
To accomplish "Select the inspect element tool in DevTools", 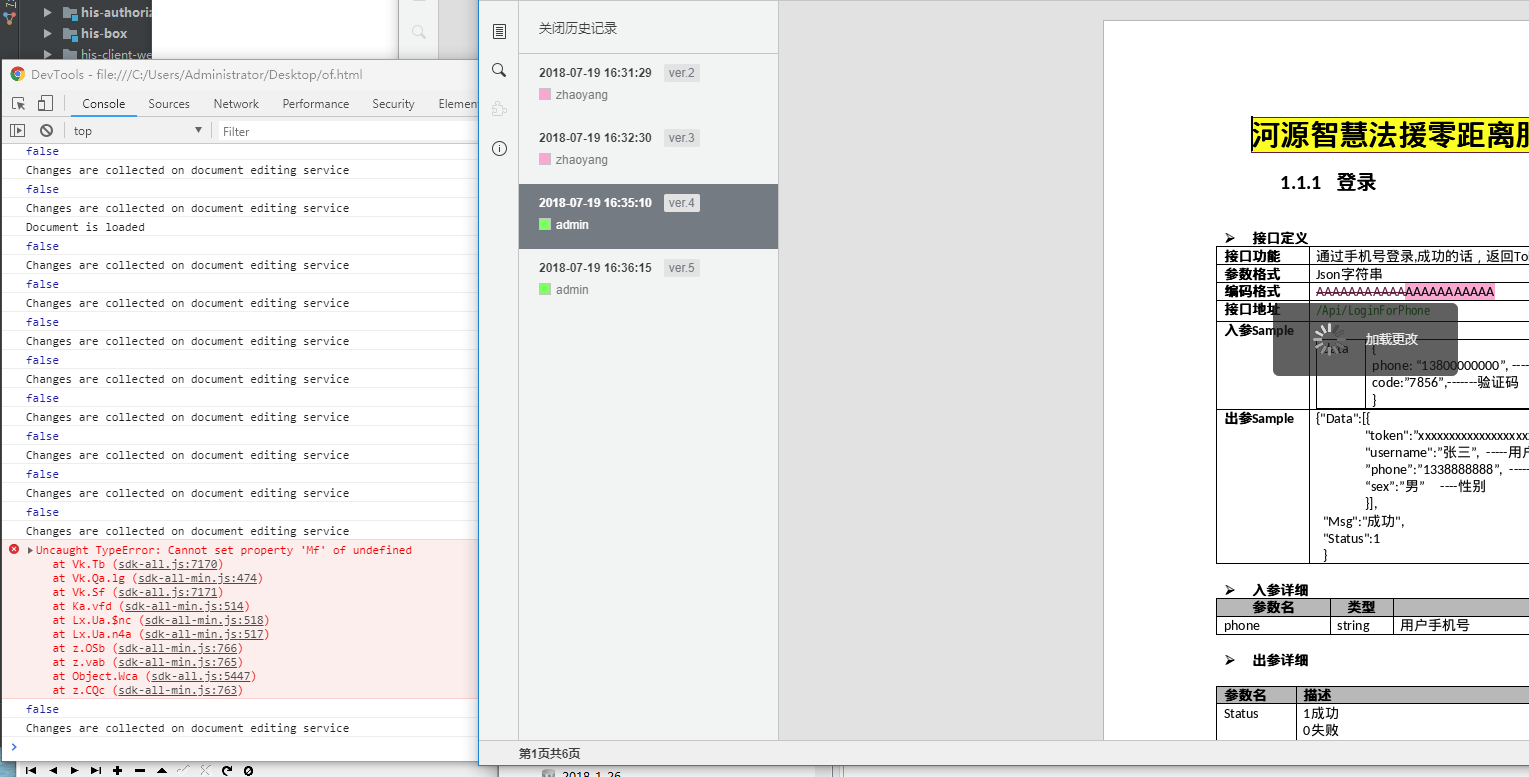I will tap(18, 103).
